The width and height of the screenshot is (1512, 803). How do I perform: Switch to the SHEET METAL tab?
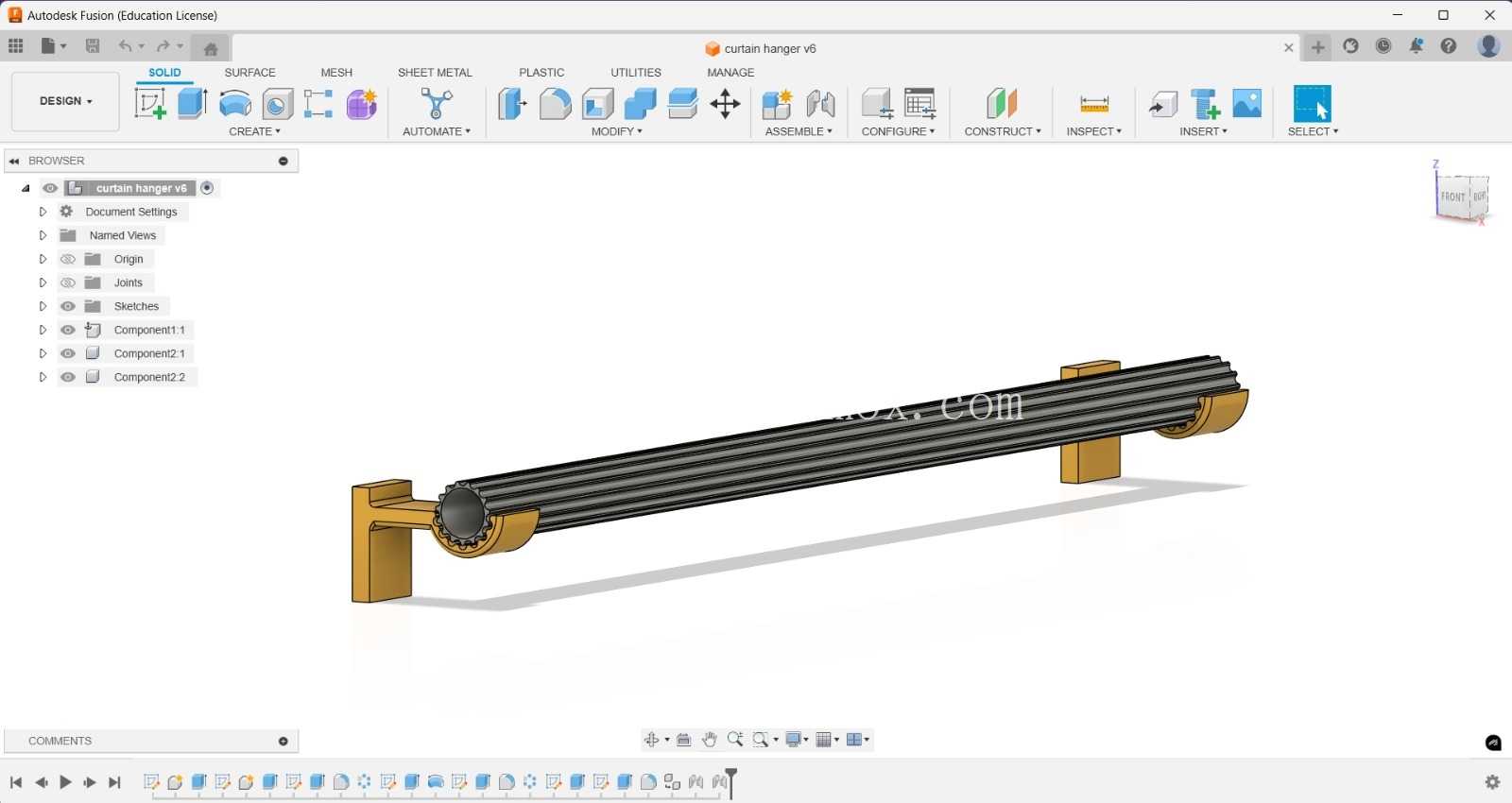click(435, 73)
